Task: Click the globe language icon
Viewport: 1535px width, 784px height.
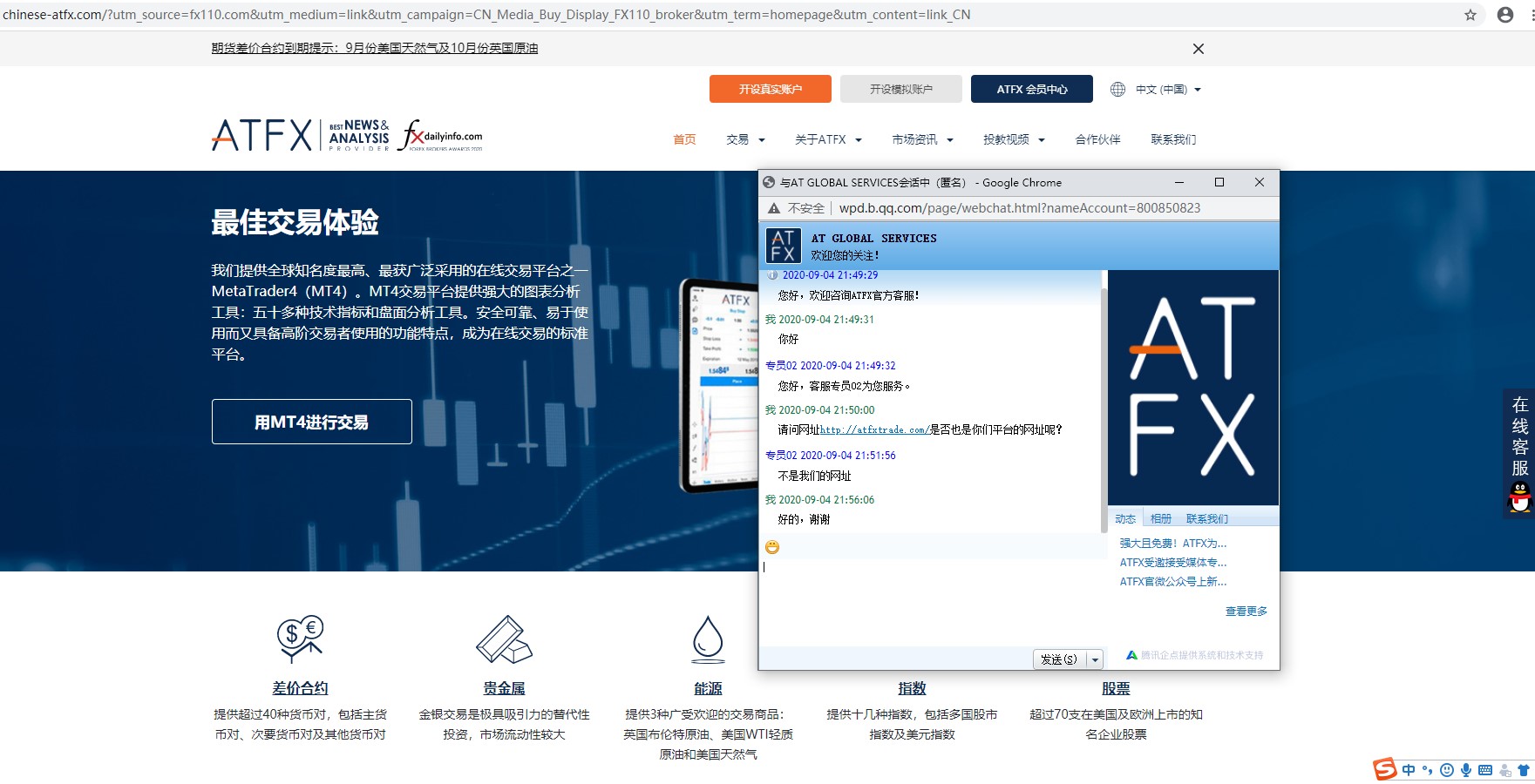Action: coord(1117,89)
